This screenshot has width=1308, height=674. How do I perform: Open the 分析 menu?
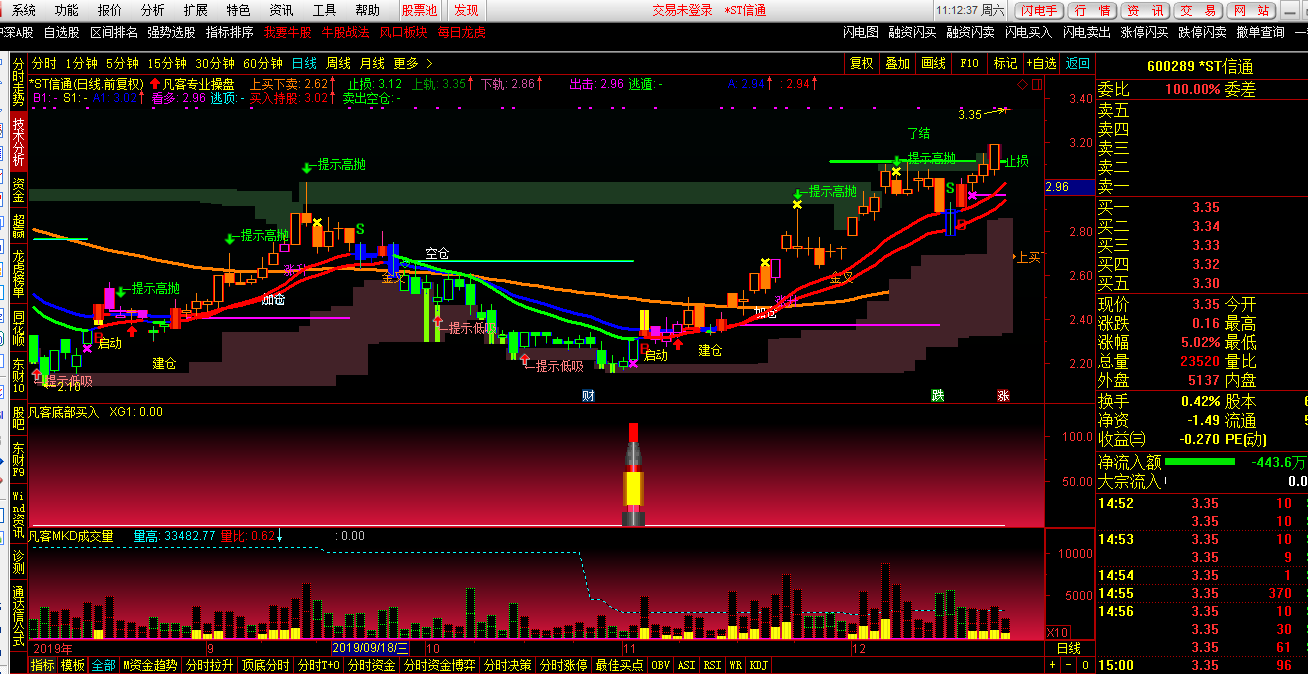click(x=153, y=10)
